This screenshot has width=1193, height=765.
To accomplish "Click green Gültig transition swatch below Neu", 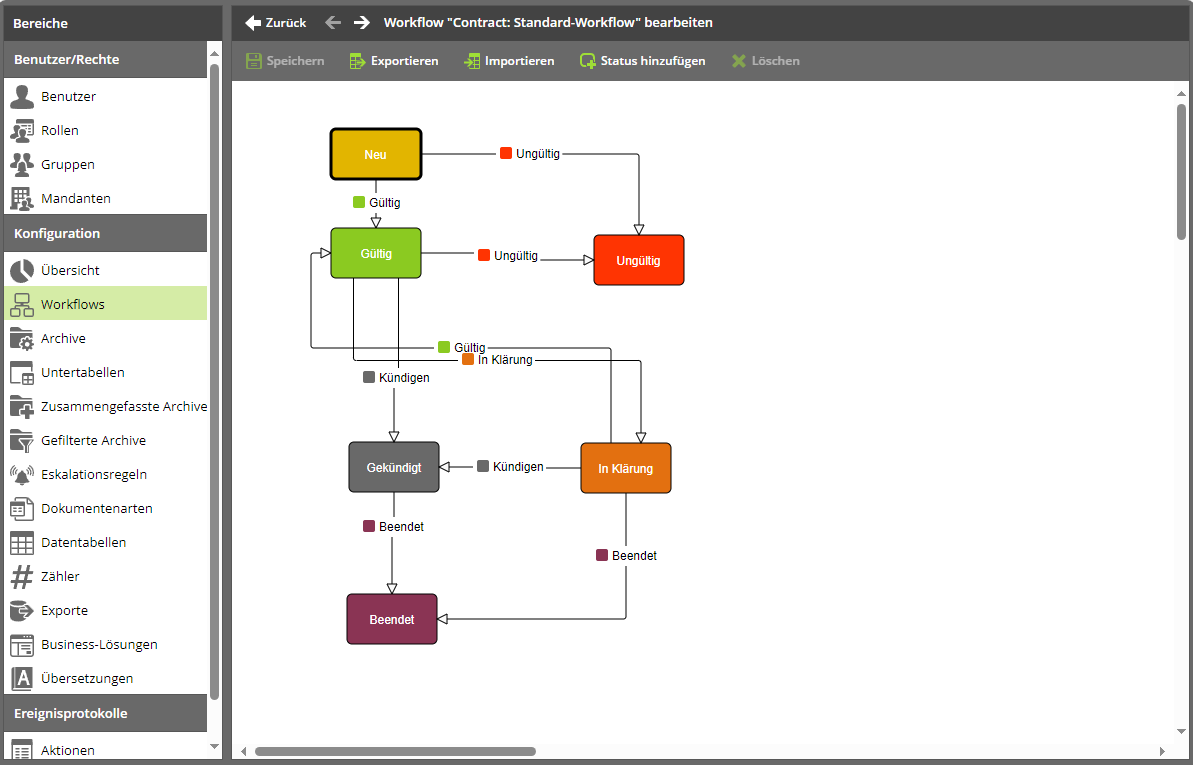I will [x=359, y=202].
